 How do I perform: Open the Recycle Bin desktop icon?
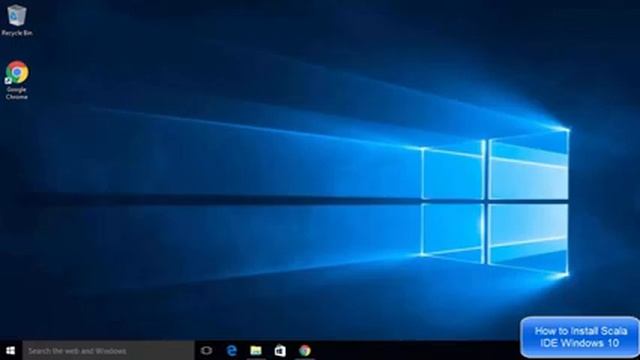[x=17, y=20]
